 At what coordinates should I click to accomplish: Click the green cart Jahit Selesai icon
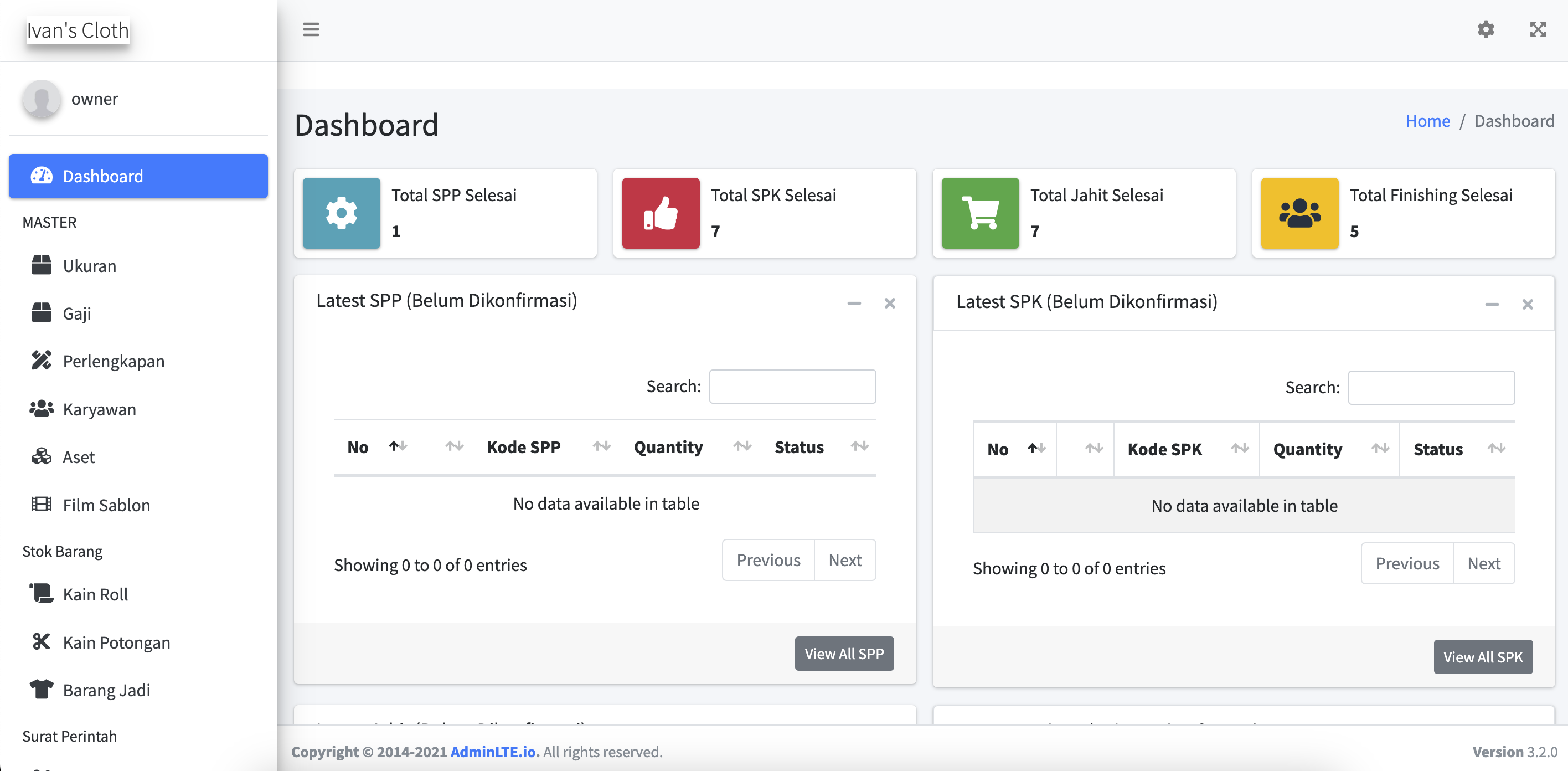point(979,213)
